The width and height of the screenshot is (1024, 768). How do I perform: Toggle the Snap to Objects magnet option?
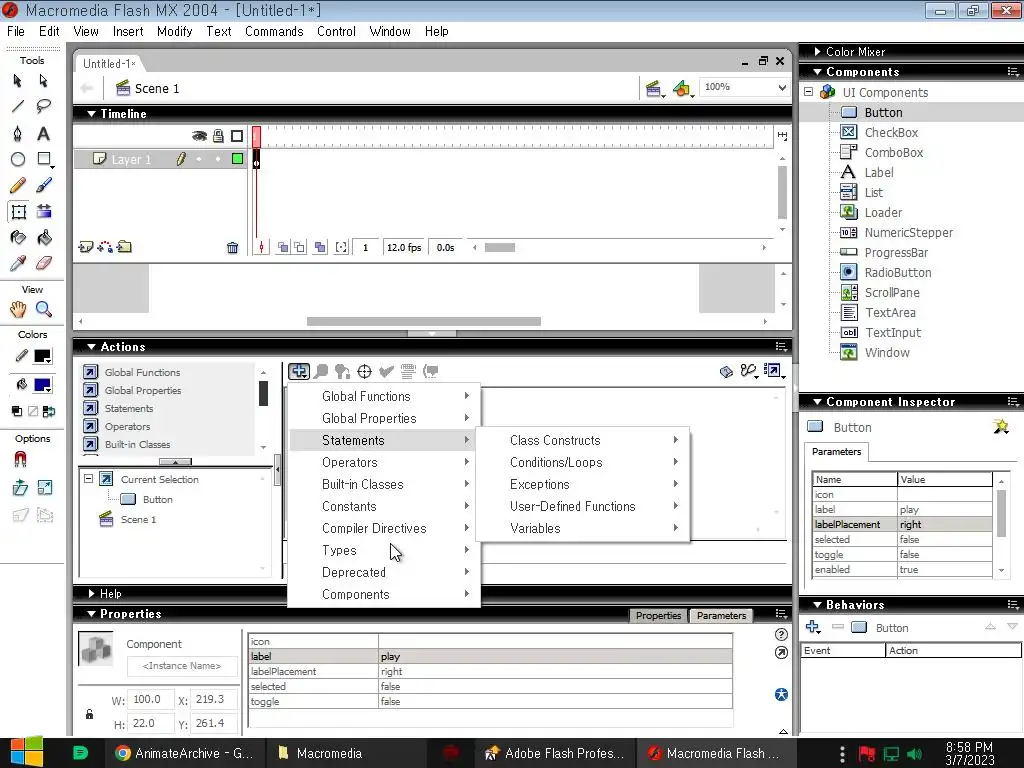pos(20,460)
